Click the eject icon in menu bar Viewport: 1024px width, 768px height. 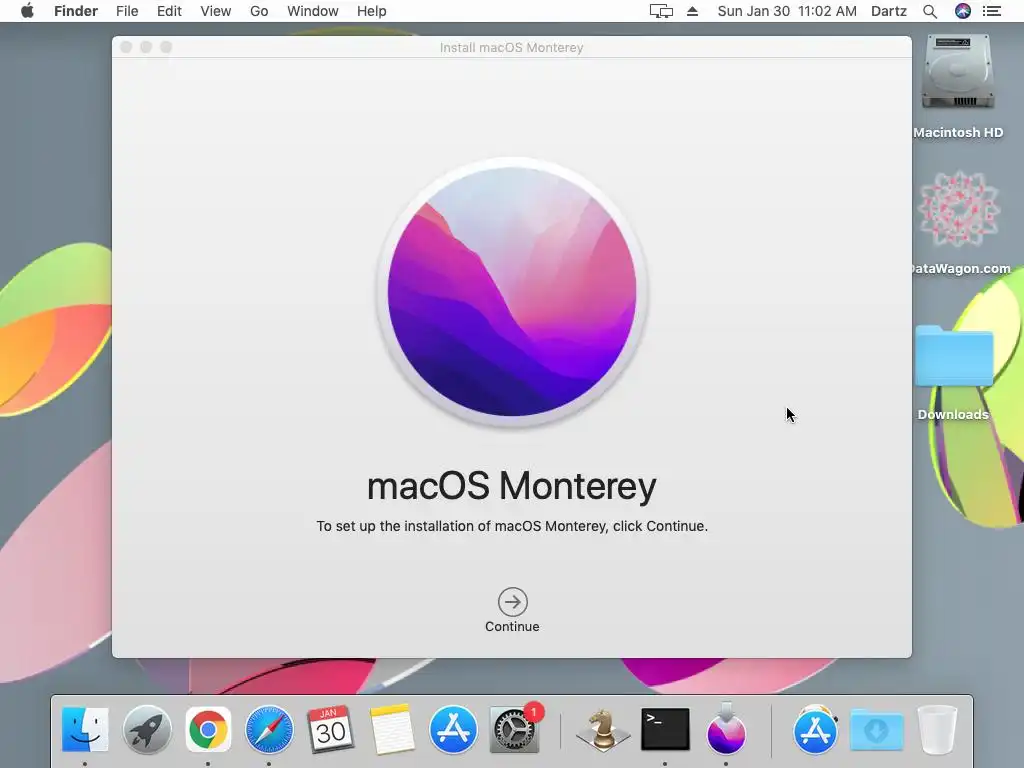click(692, 11)
